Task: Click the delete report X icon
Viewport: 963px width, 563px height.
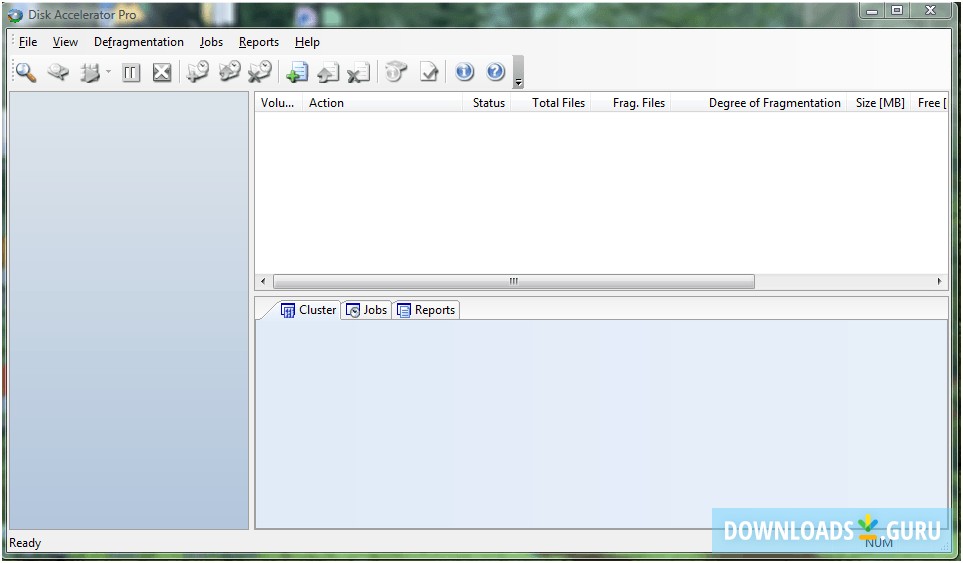Action: point(359,72)
